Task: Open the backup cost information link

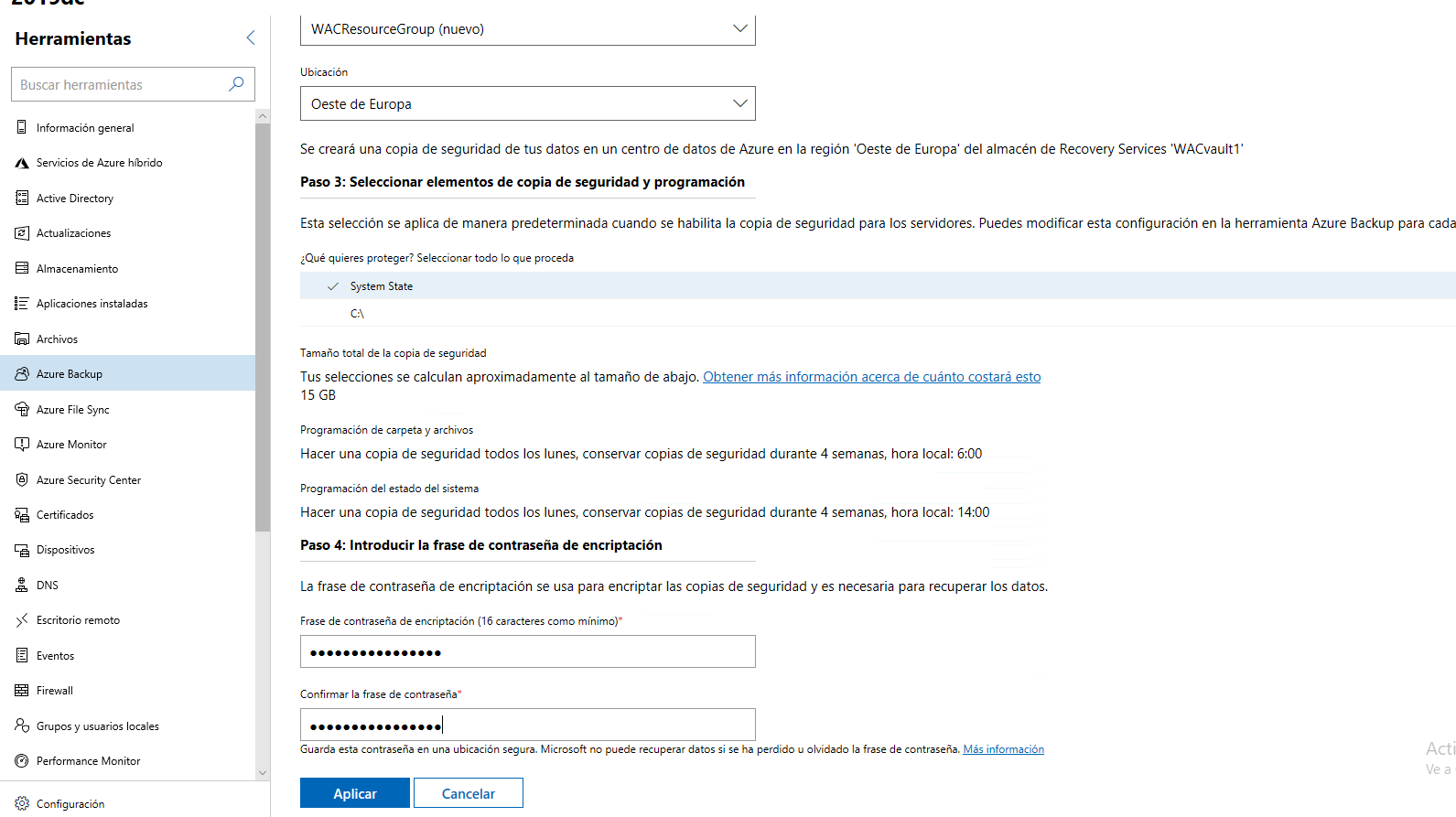Action: [871, 377]
